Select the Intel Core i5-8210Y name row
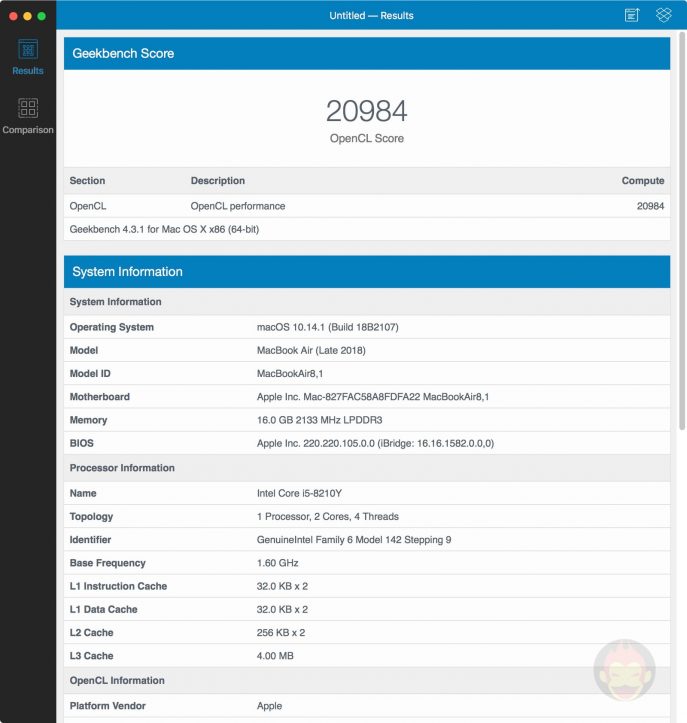Screen dimensions: 687x723 coord(366,494)
